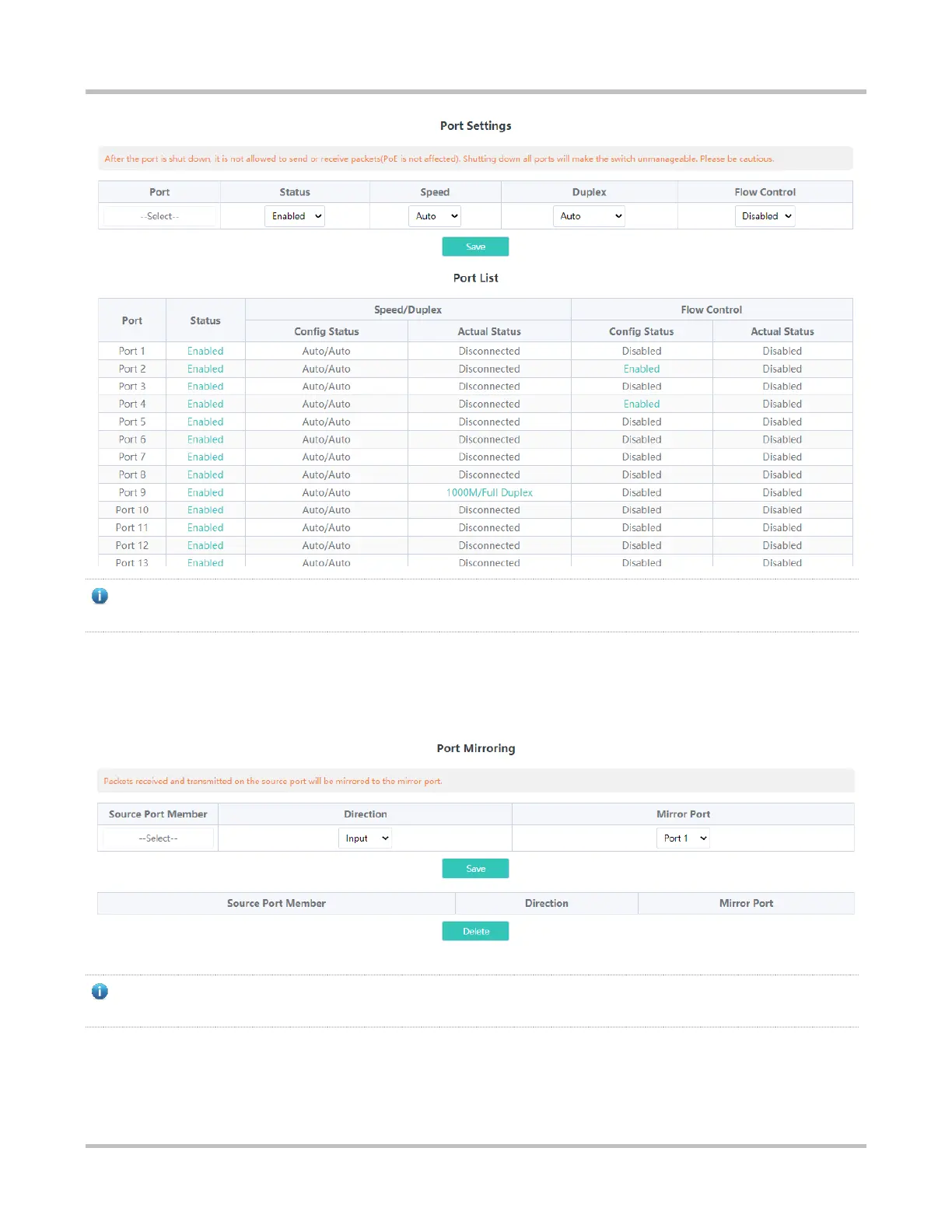Screen dimensions: 952x1232
Task: Click the 1000M/Full Duplex status of Port 9
Action: 489,492
